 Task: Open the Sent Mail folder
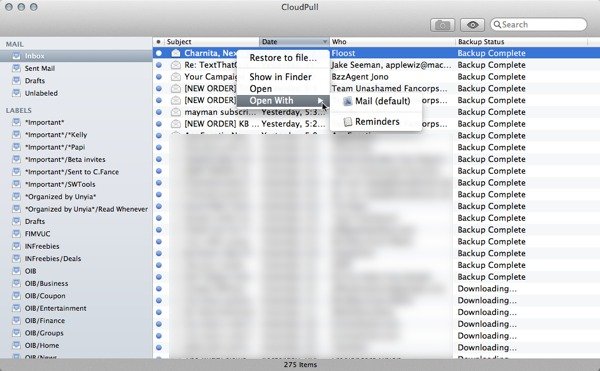[x=76, y=68]
